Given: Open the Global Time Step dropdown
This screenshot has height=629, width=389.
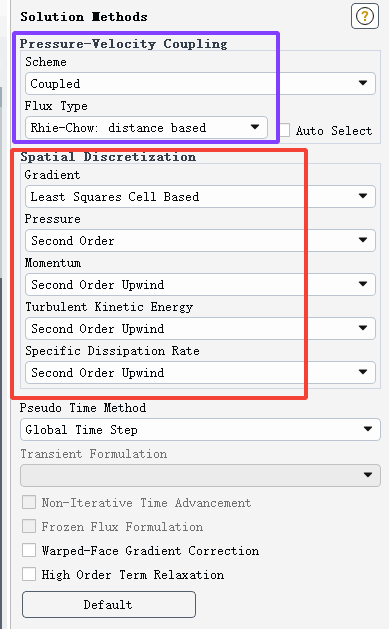Looking at the screenshot, I should pyautogui.click(x=200, y=430).
